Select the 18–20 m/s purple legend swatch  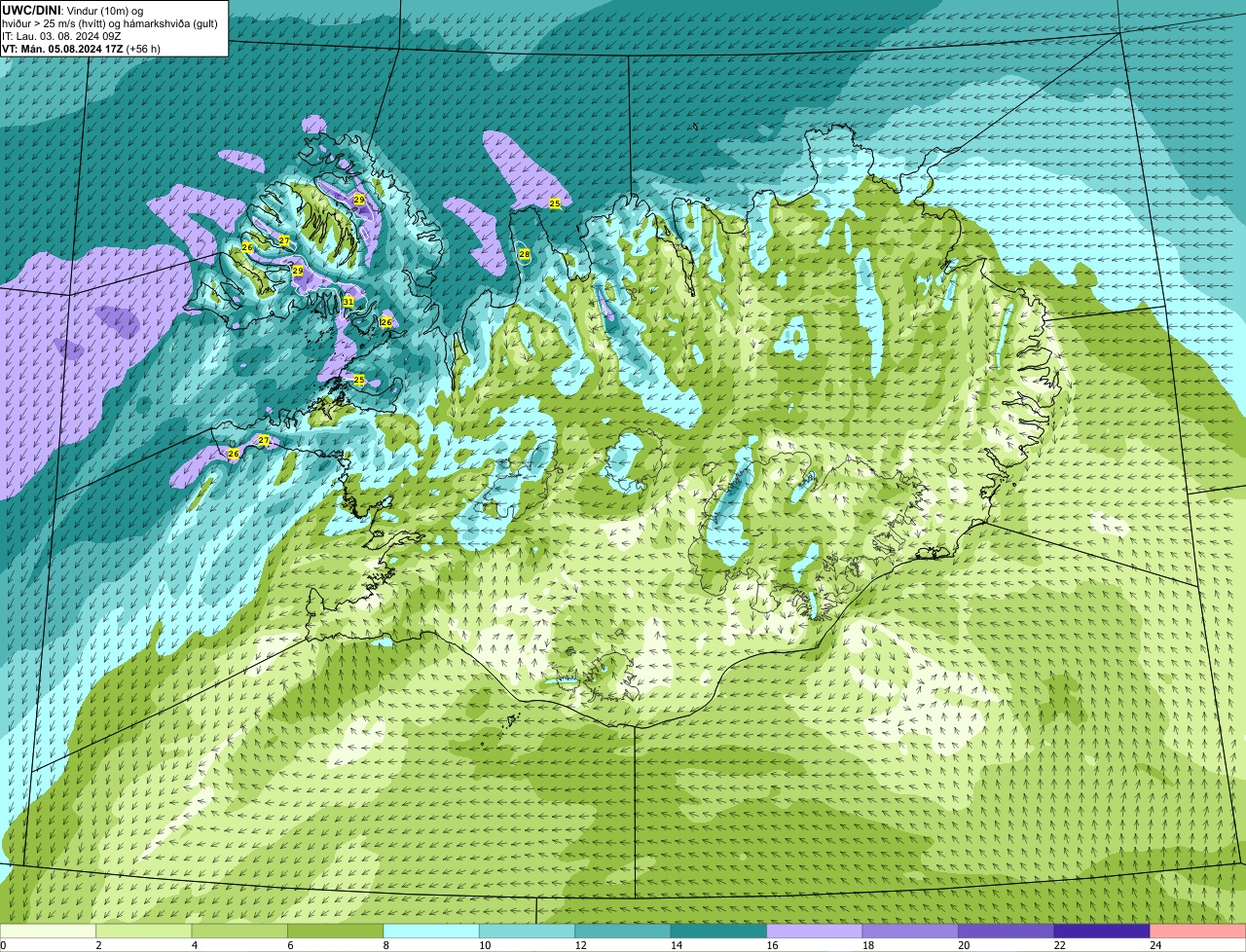pos(911,931)
